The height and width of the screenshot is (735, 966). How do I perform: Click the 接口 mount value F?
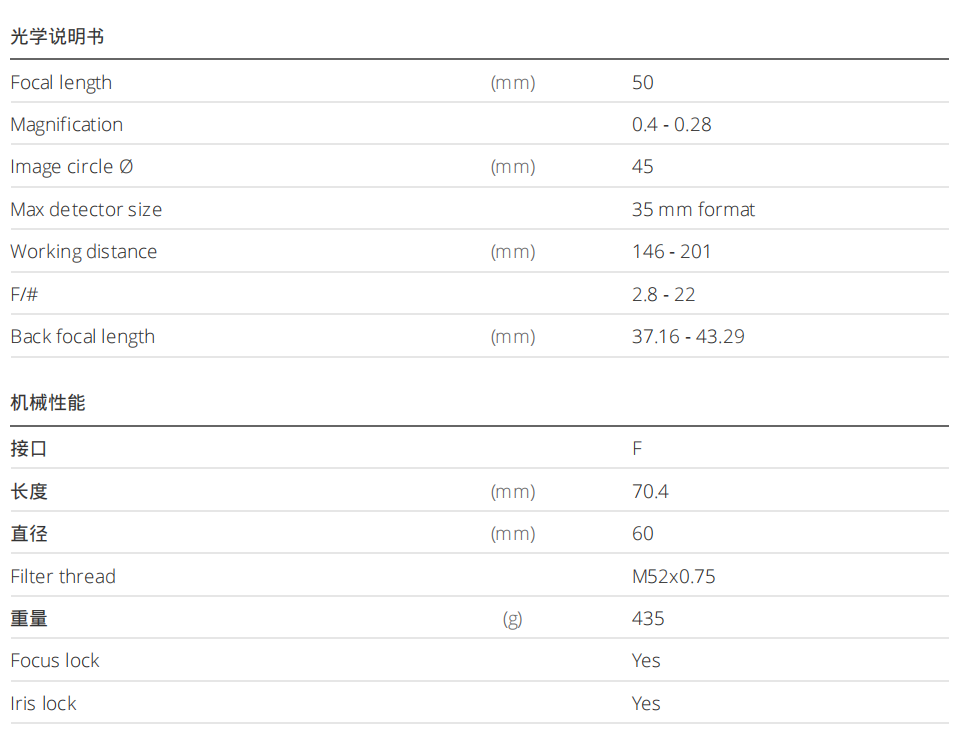[x=638, y=449]
